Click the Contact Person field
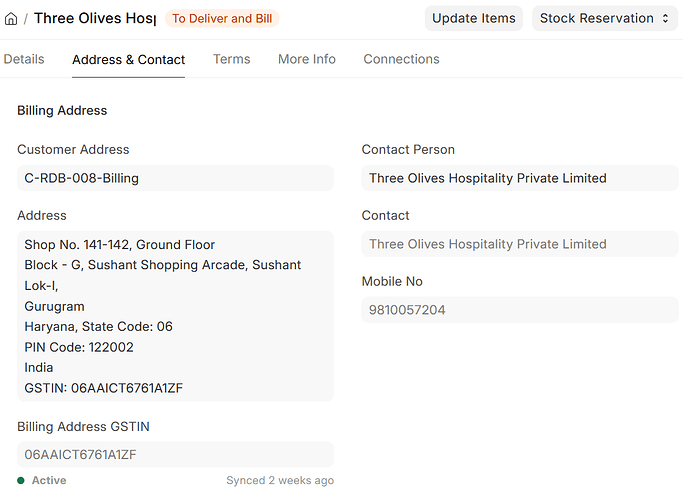683x500 pixels. point(519,178)
